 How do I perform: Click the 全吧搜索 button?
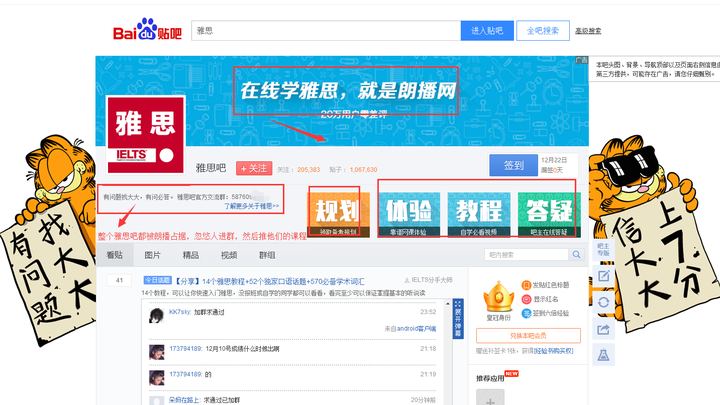(543, 31)
